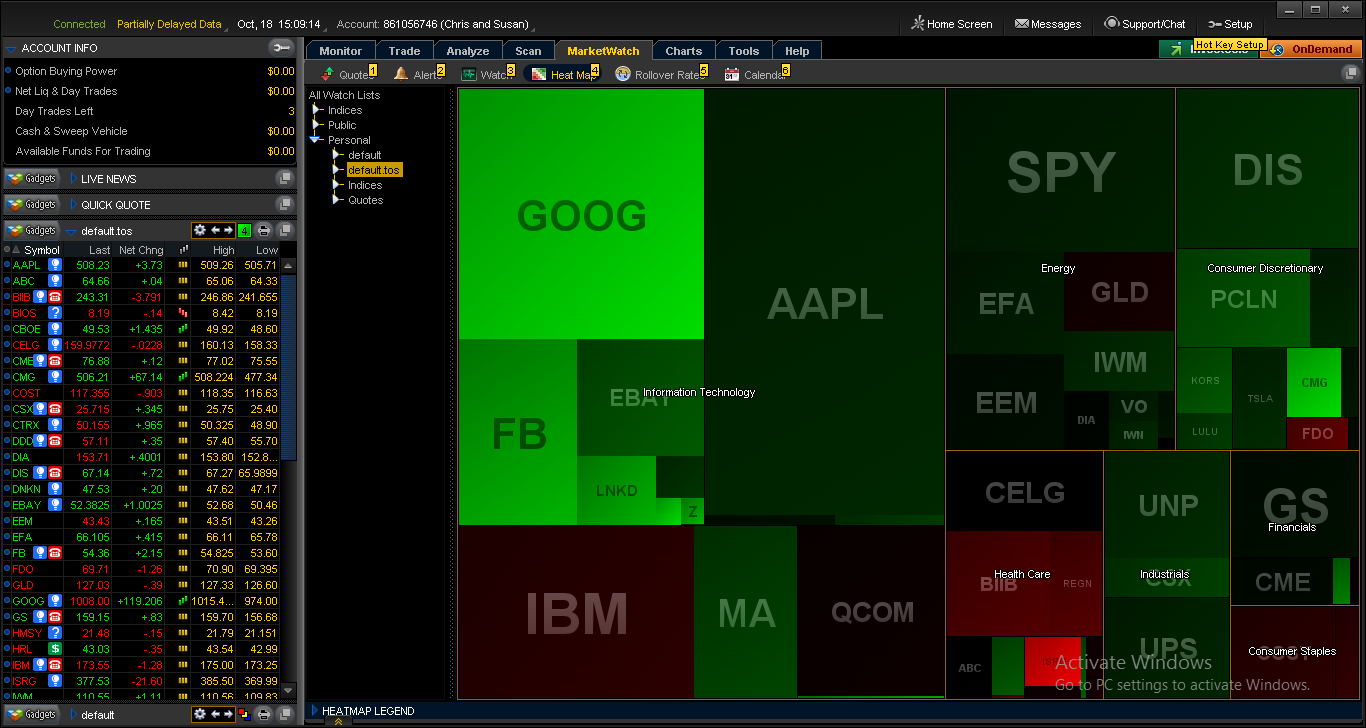Click the GOOG tile in the heat map
The width and height of the screenshot is (1366, 728).
(581, 215)
